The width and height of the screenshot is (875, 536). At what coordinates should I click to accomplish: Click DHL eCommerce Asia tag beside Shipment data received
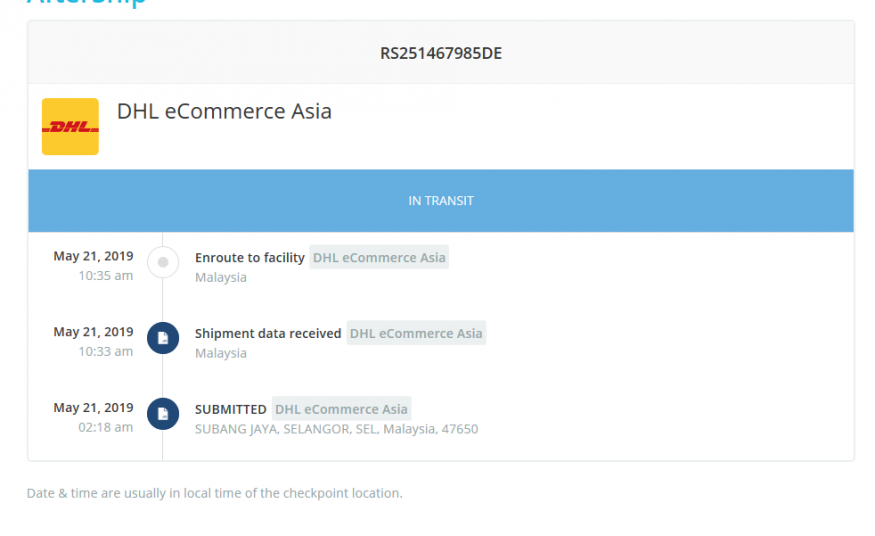tap(416, 333)
